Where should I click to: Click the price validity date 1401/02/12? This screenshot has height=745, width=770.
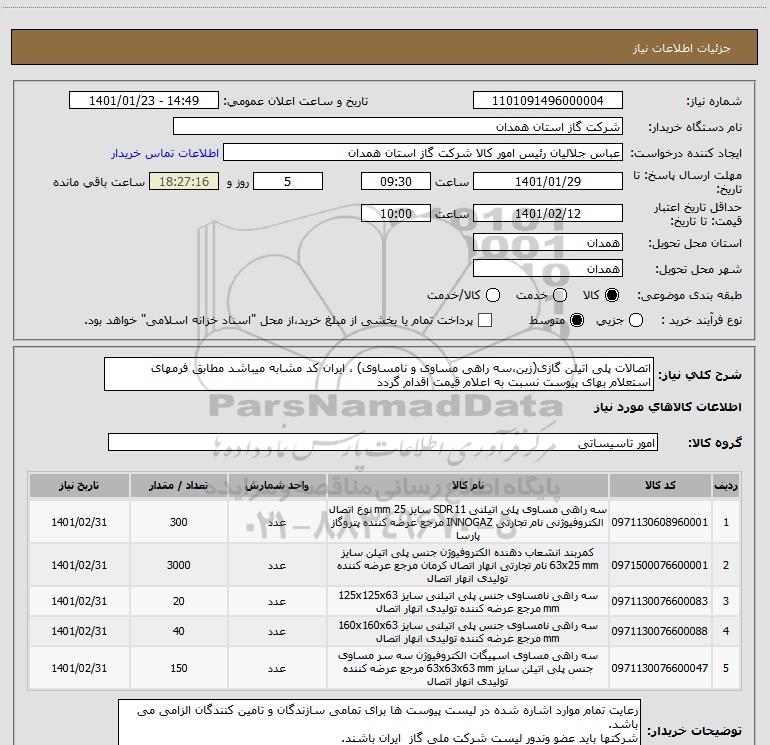(548, 213)
